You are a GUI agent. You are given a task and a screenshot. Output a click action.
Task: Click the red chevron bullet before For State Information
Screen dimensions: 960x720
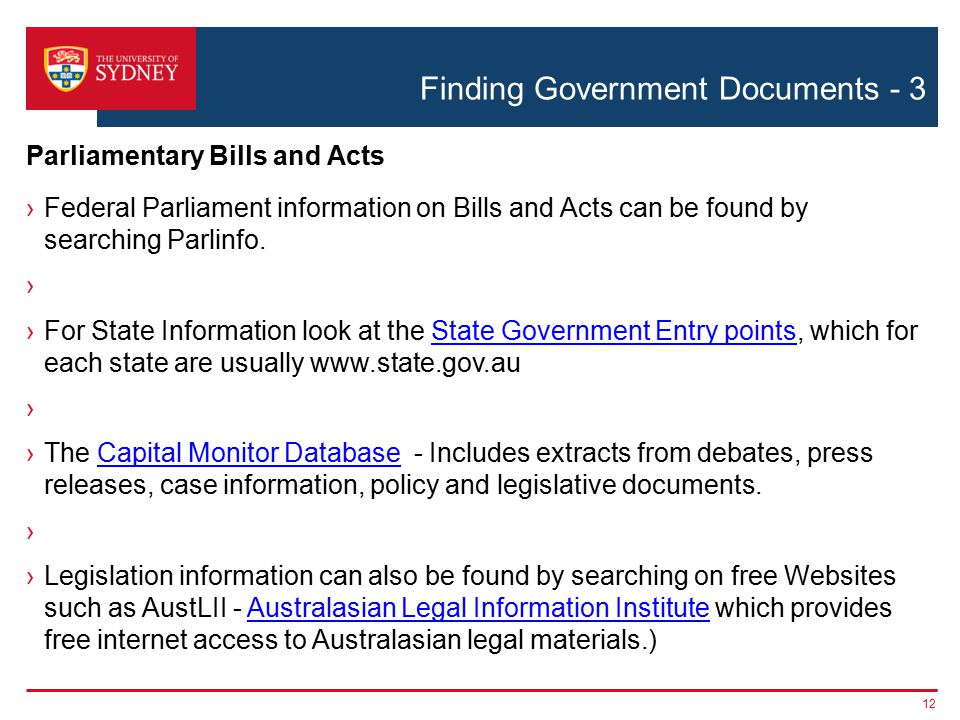(30, 332)
